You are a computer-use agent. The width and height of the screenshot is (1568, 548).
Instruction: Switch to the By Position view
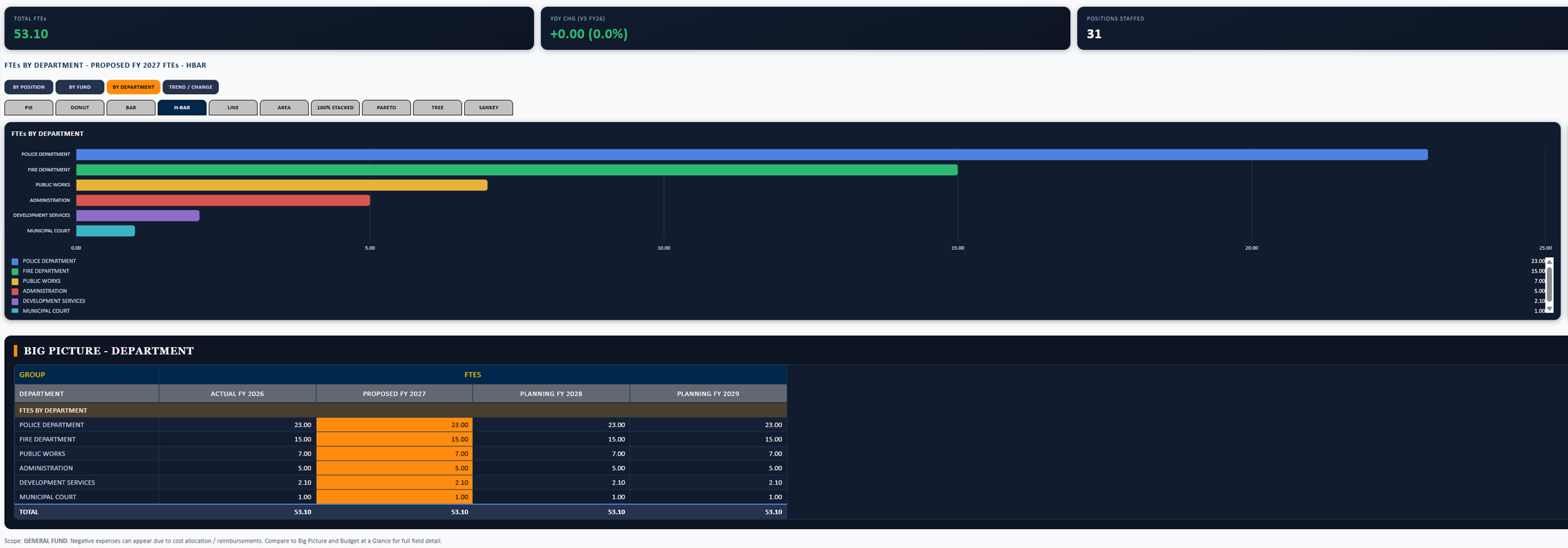click(29, 87)
